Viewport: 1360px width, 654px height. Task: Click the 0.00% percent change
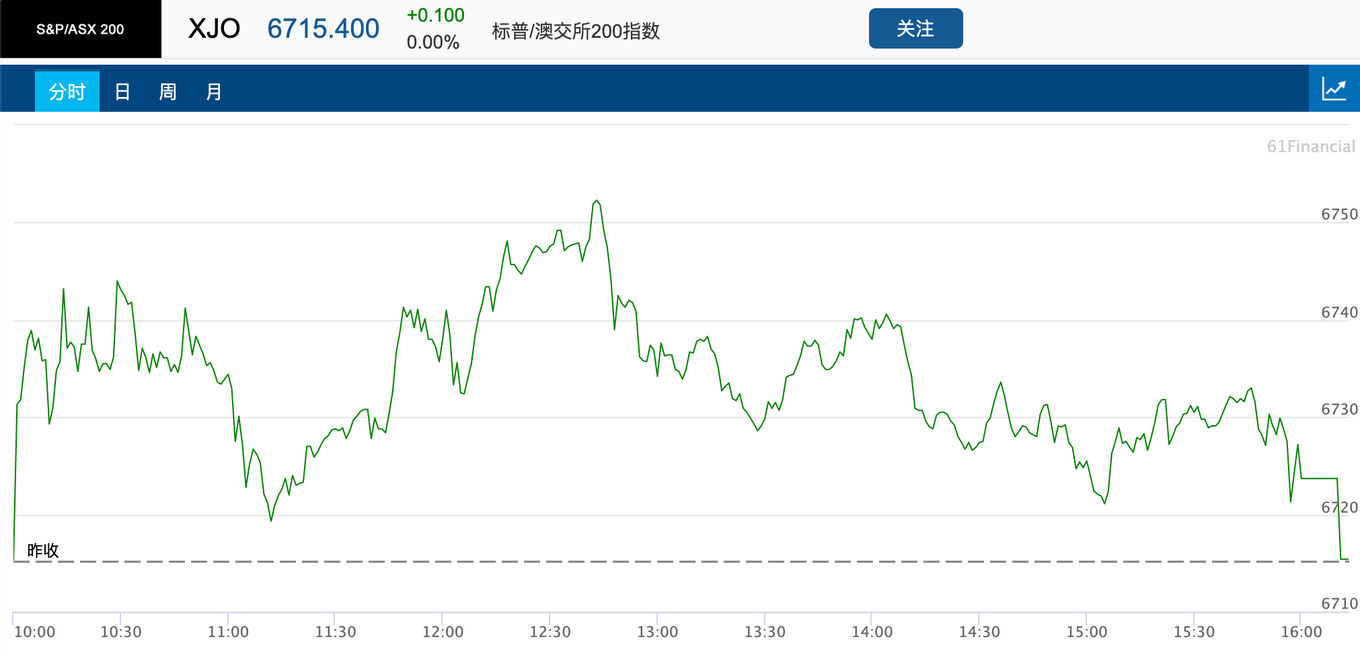point(433,42)
